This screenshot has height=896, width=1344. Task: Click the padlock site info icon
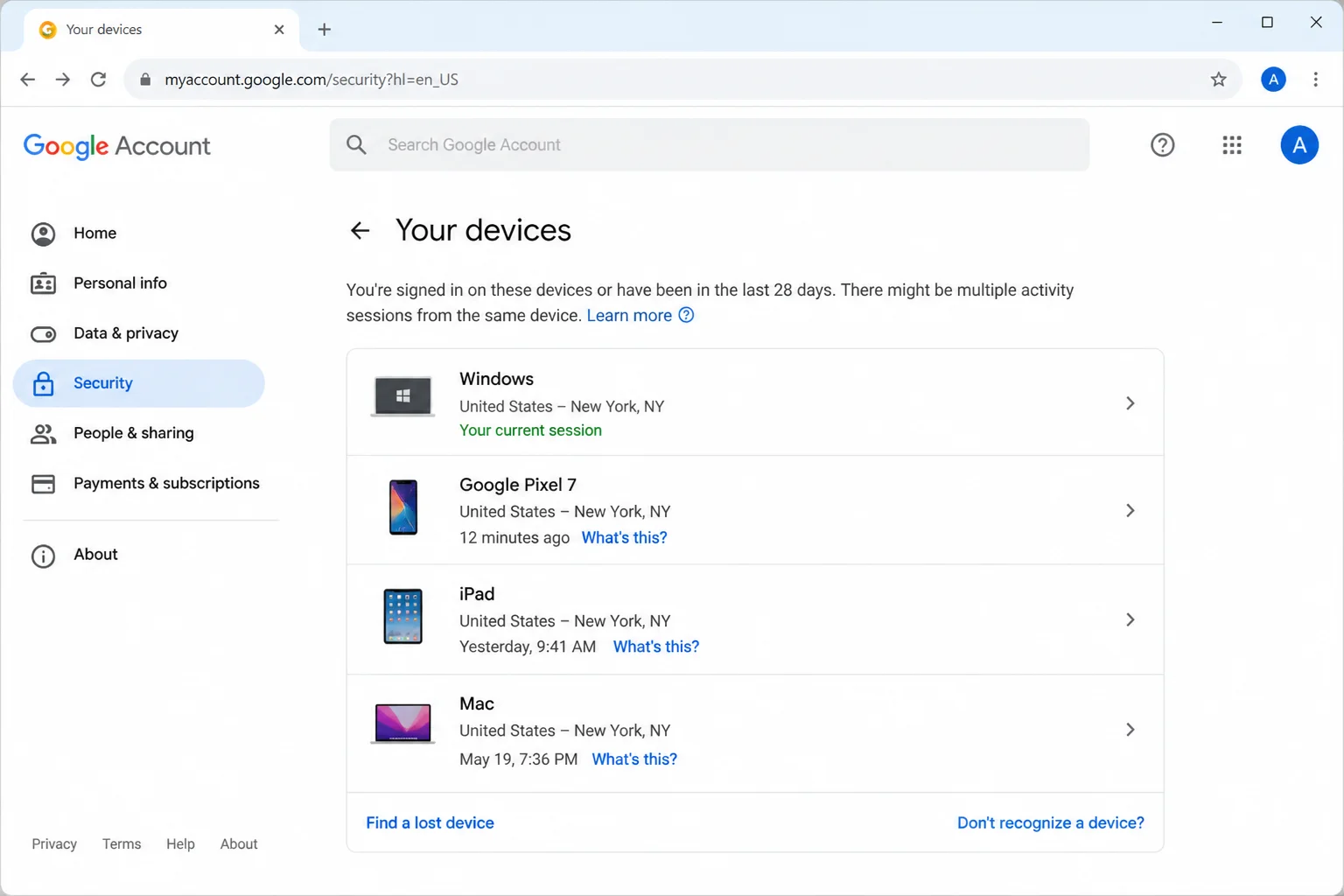pyautogui.click(x=145, y=80)
